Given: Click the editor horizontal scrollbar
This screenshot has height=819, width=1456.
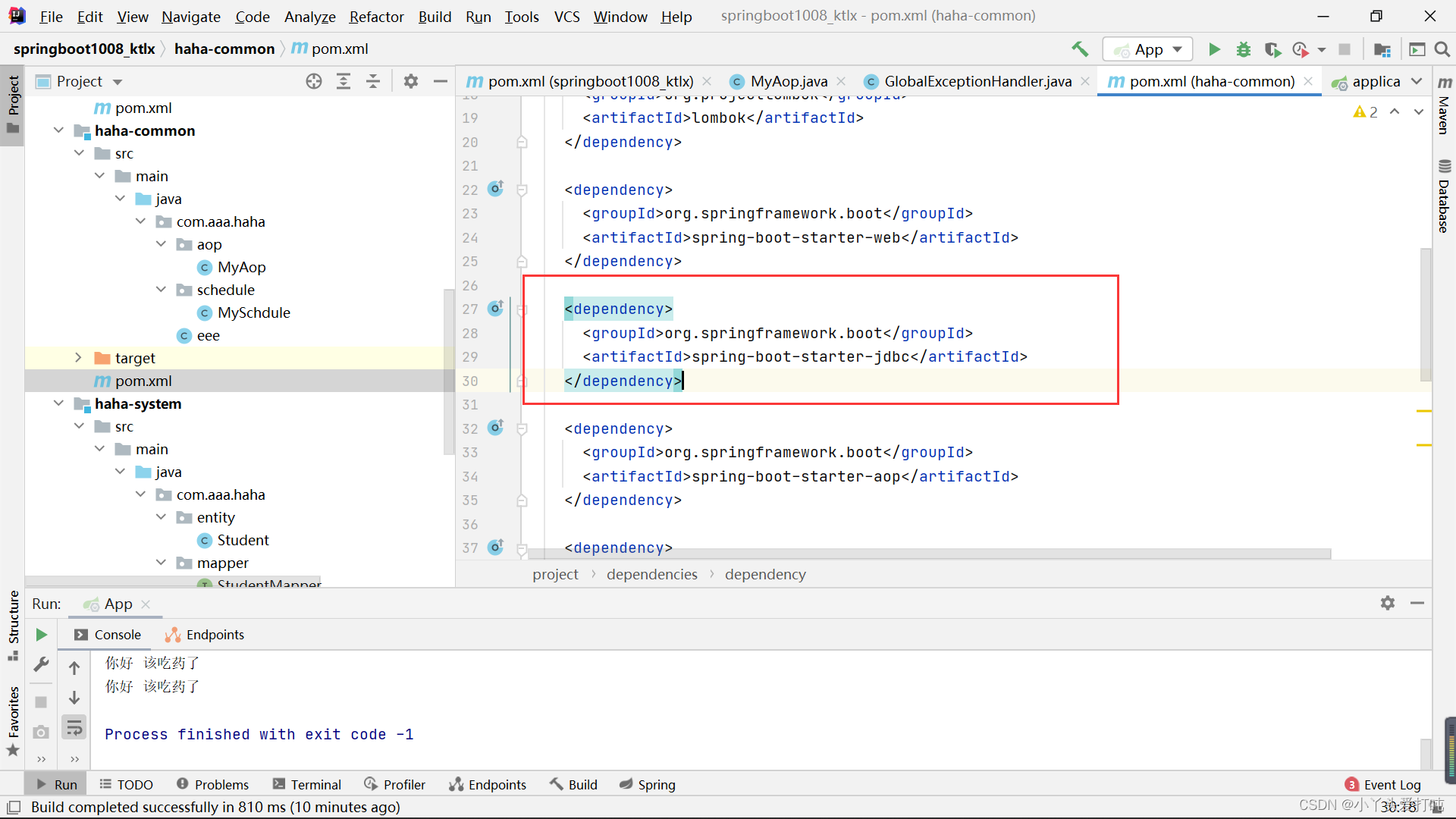Looking at the screenshot, I should point(929,554).
